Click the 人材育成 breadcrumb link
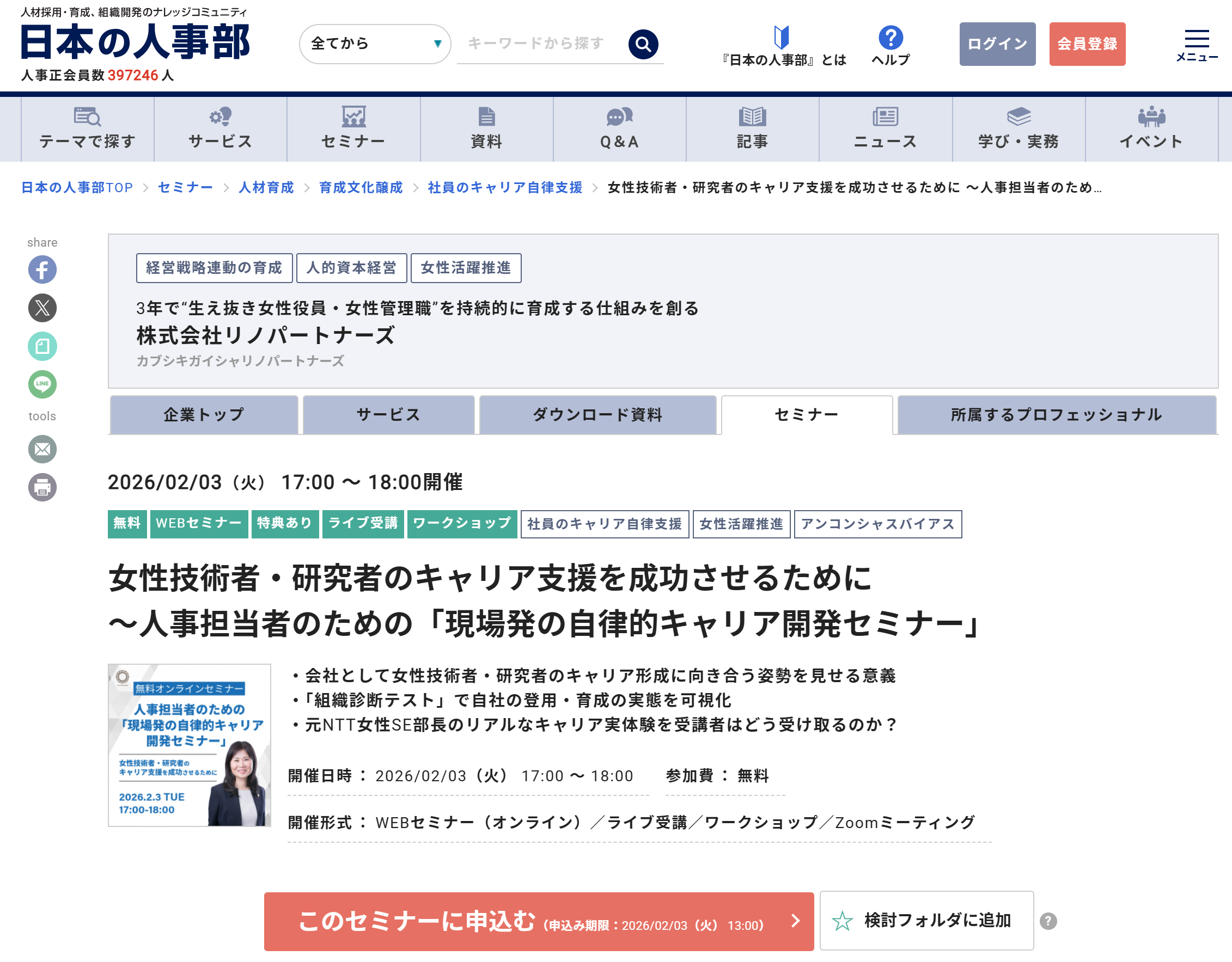 click(x=266, y=187)
